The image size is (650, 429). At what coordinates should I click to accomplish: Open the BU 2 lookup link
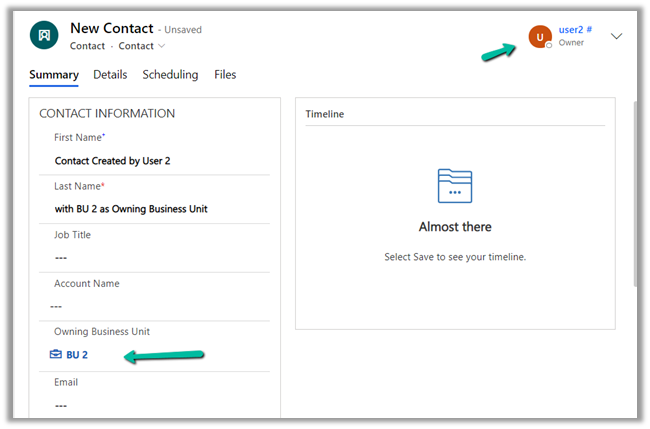[77, 355]
